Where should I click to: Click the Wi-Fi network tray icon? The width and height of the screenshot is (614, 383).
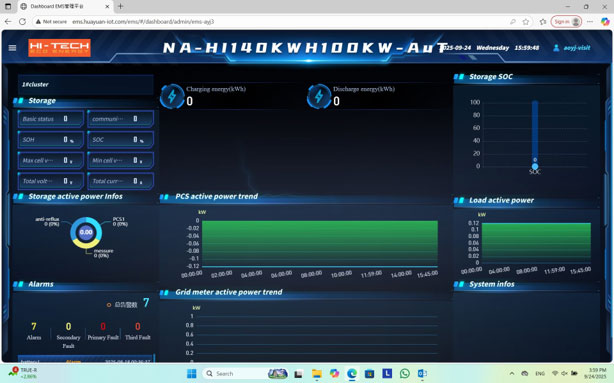pos(554,373)
